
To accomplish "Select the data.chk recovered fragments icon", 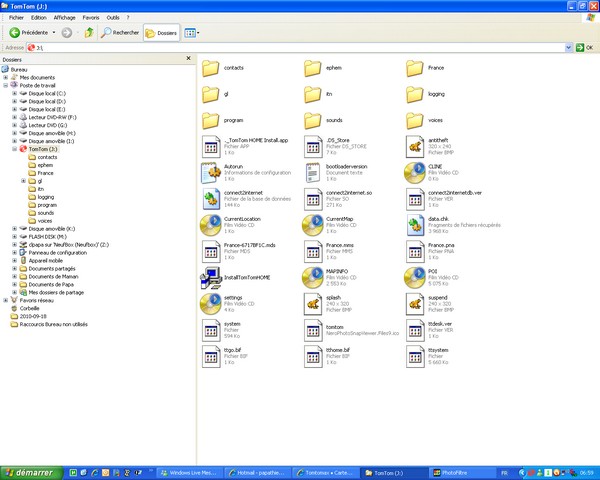I will coord(415,225).
